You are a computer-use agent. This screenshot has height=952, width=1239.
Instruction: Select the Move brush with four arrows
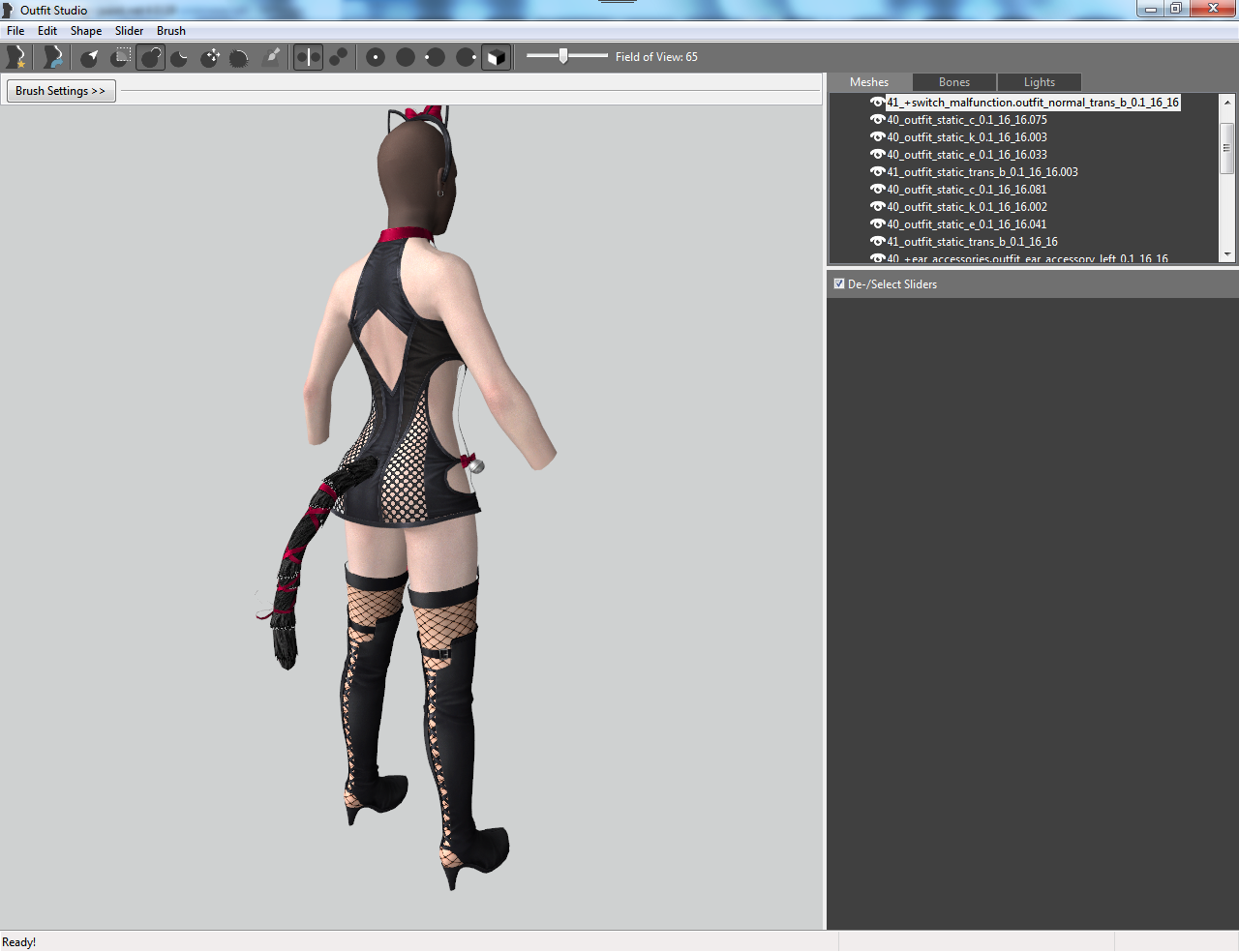pyautogui.click(x=210, y=57)
